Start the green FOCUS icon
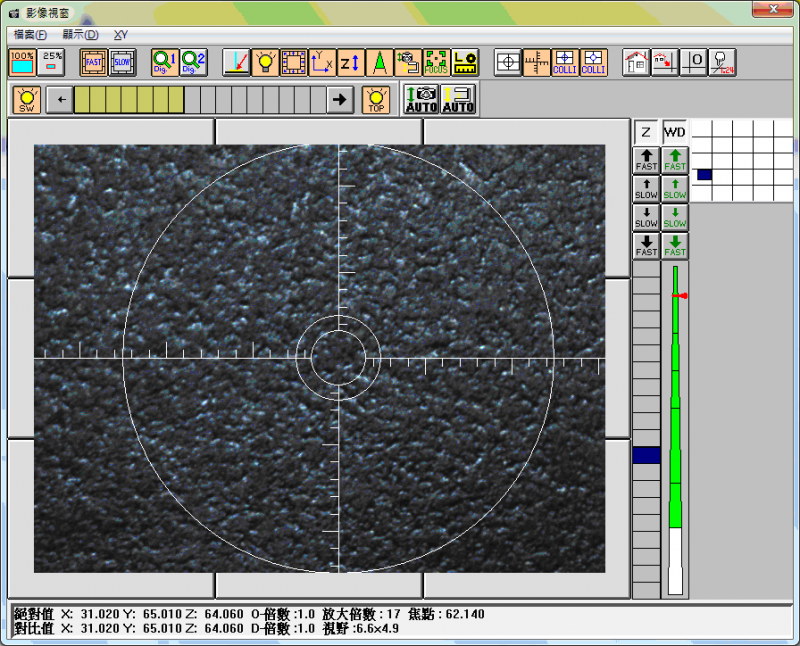 coord(437,63)
